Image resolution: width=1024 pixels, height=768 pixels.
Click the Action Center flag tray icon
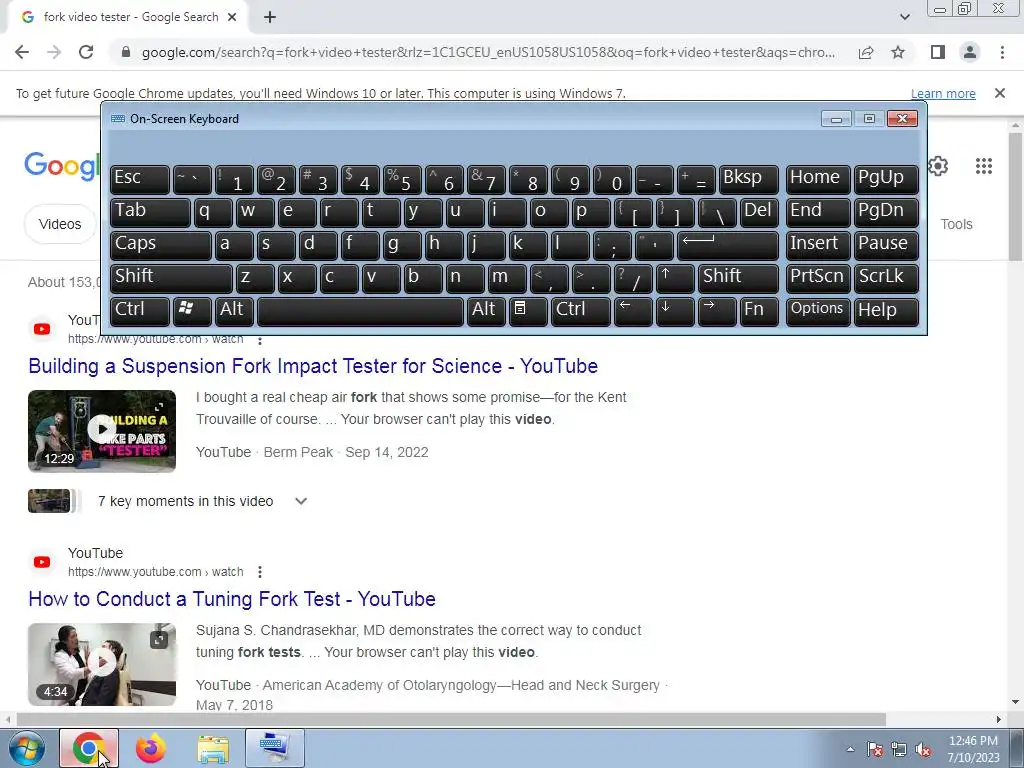[874, 749]
